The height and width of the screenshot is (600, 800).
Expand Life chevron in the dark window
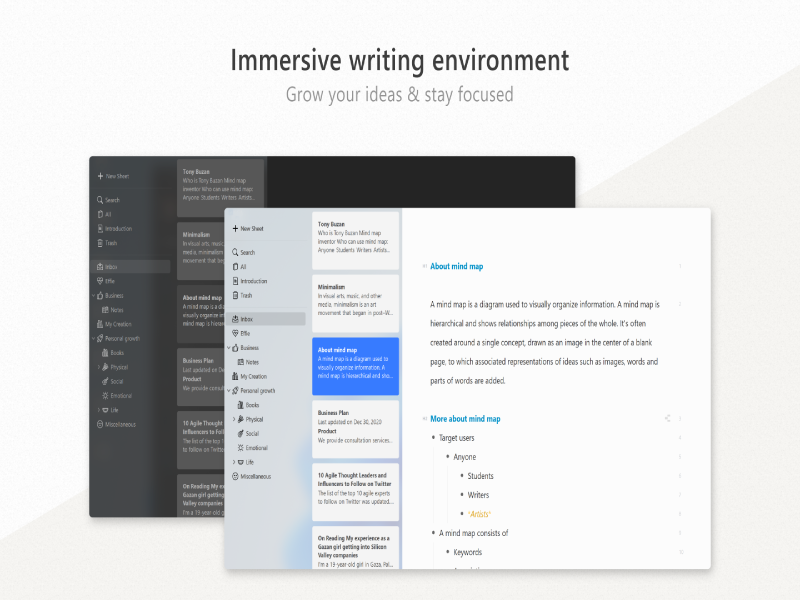[x=98, y=409]
